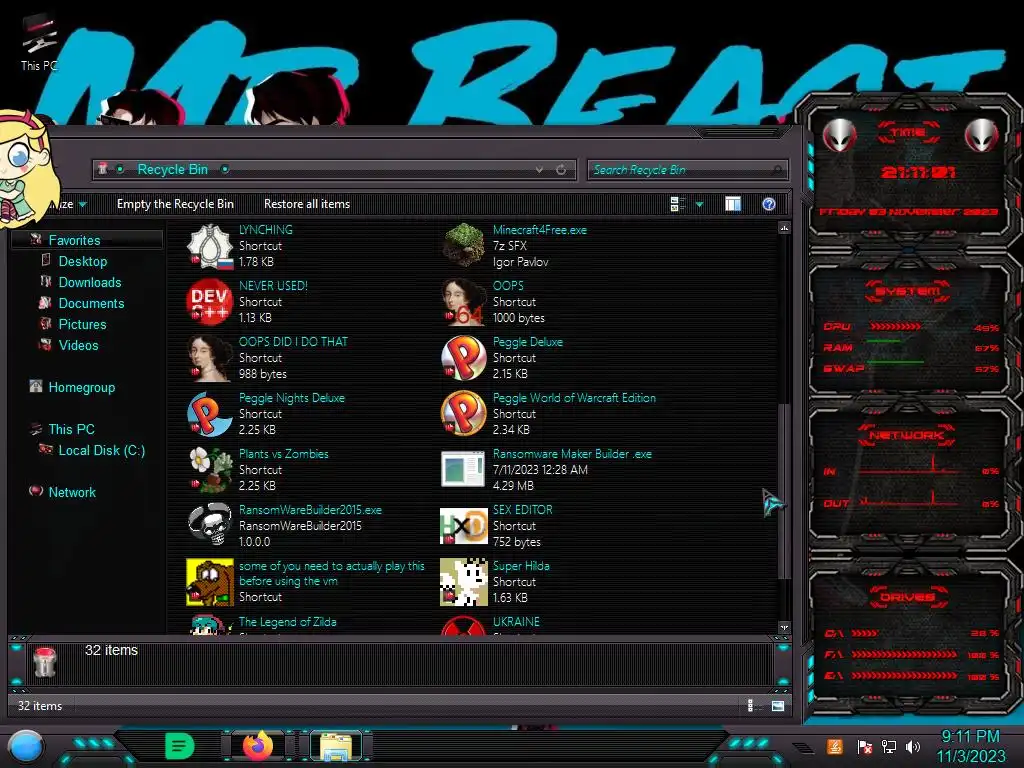1024x768 pixels.
Task: Open Desktop in the navigation pane
Action: pyautogui.click(x=82, y=261)
